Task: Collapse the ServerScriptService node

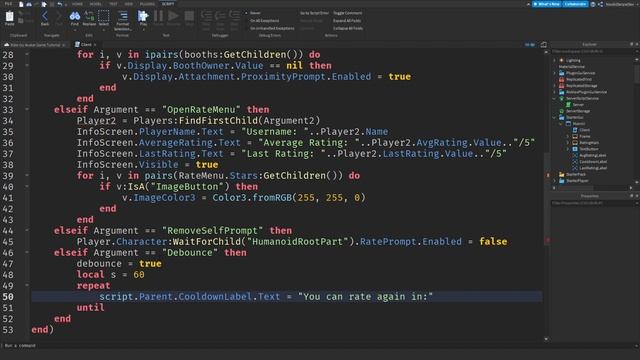Action: click(554, 98)
